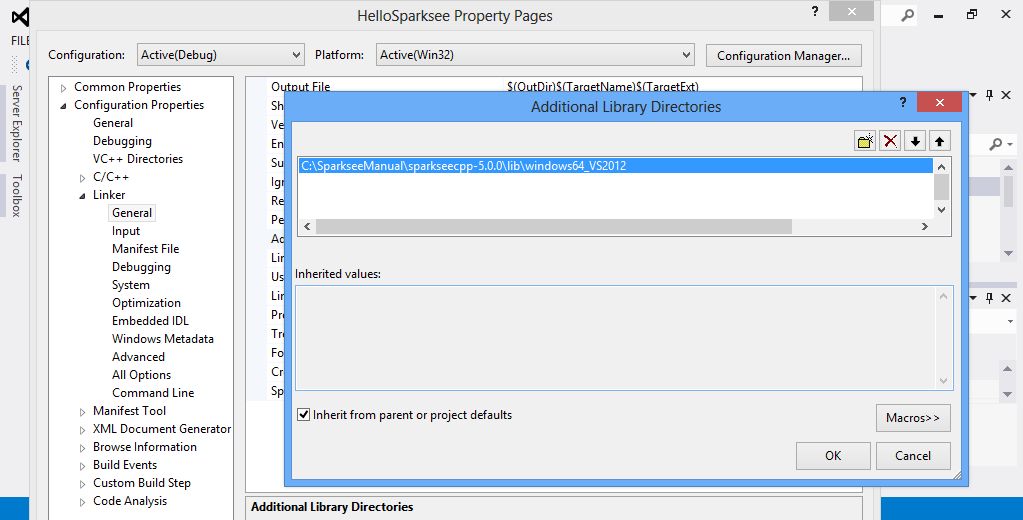Click right arrow of directory list horizontal scrollbar

(x=924, y=226)
